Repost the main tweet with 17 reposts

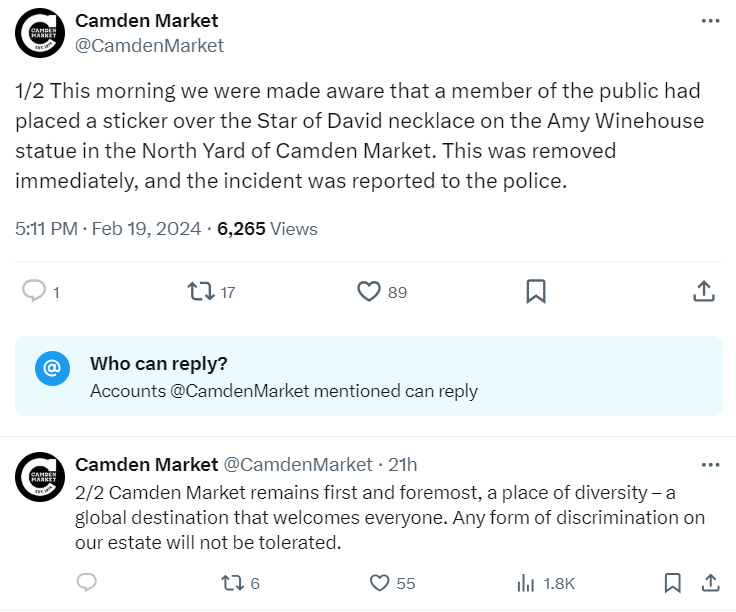[201, 291]
